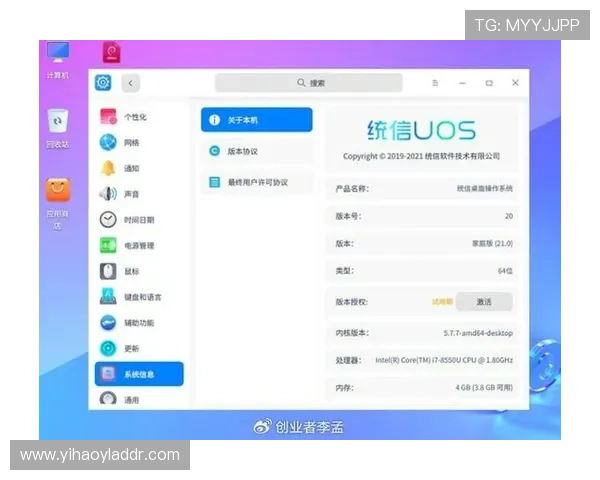Open the 鼠标 mouse settings icon

click(108, 271)
